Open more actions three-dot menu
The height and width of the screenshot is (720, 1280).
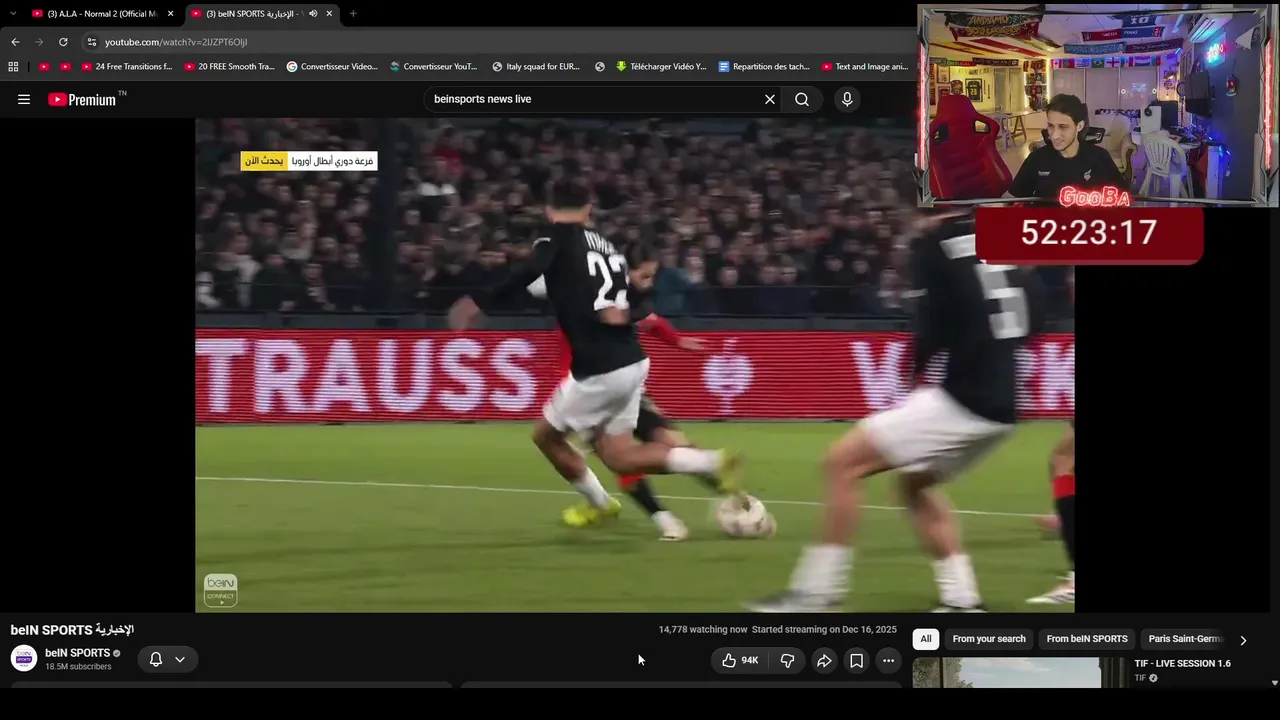click(888, 660)
